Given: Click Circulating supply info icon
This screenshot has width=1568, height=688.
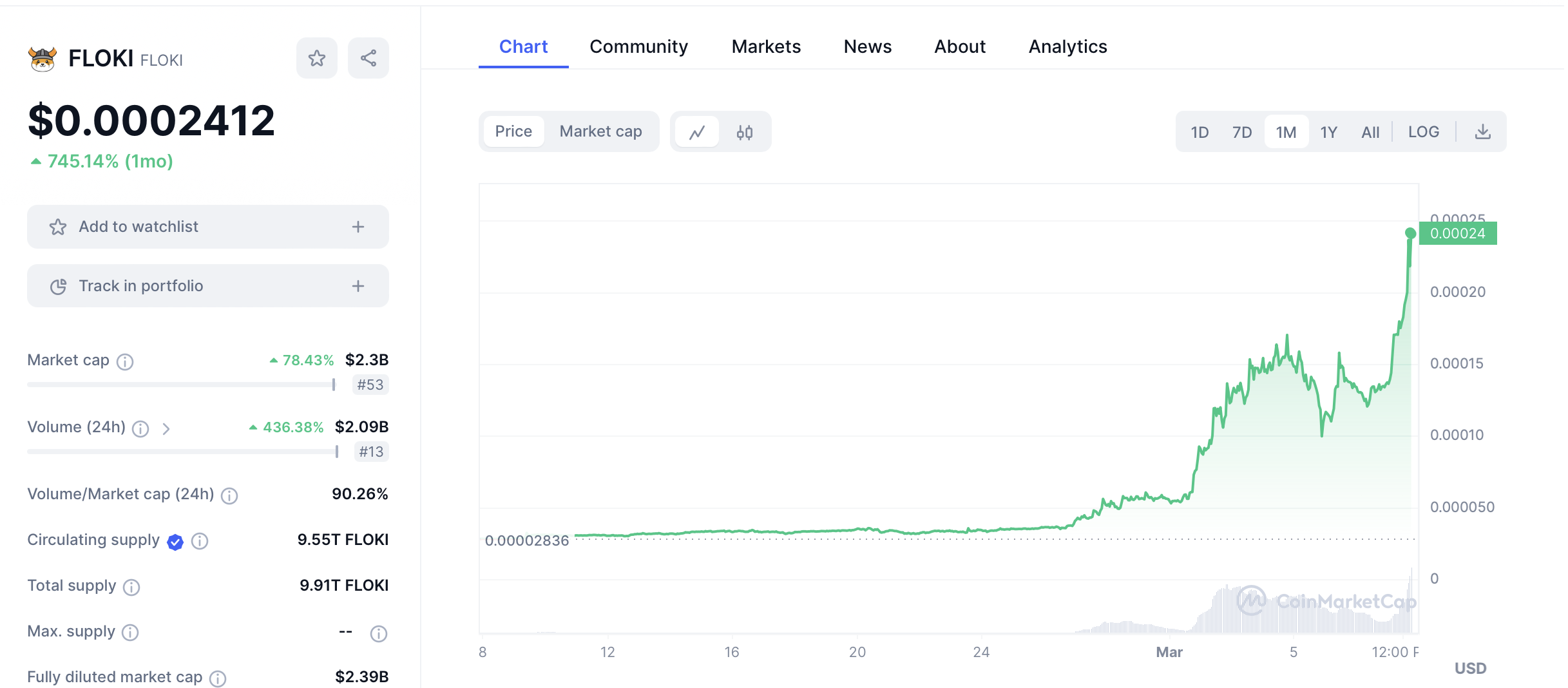Looking at the screenshot, I should point(200,541).
